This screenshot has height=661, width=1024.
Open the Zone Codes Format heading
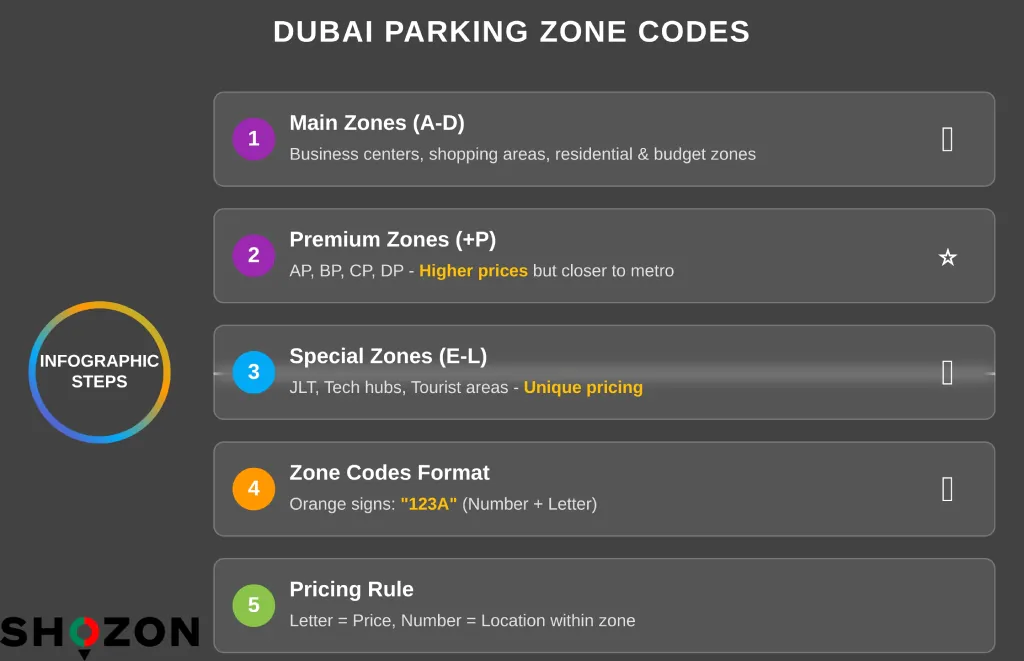tap(389, 473)
